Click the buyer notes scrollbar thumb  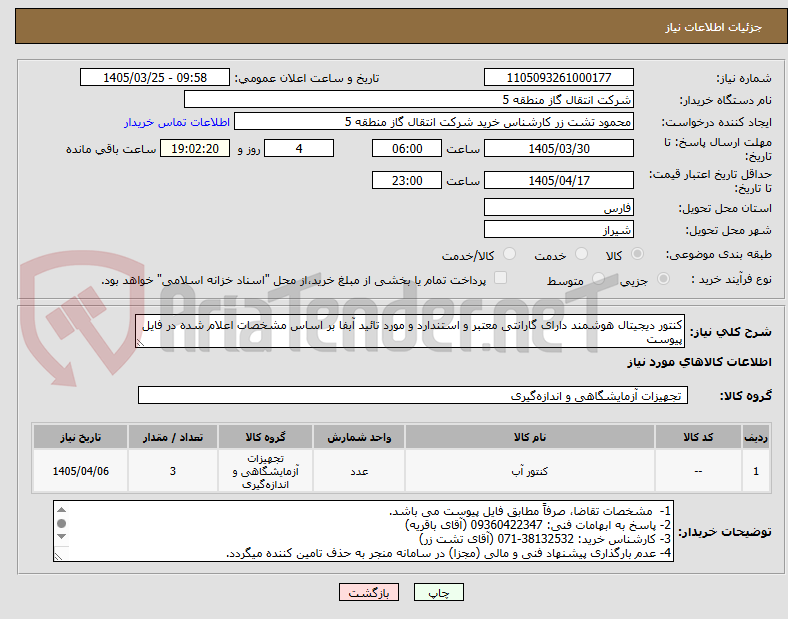(x=61, y=524)
